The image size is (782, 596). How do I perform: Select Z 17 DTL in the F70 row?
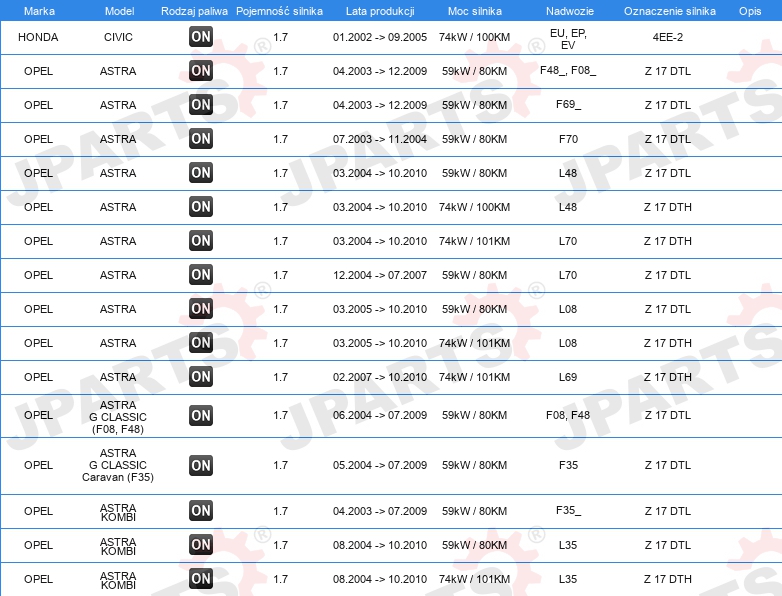pyautogui.click(x=668, y=139)
